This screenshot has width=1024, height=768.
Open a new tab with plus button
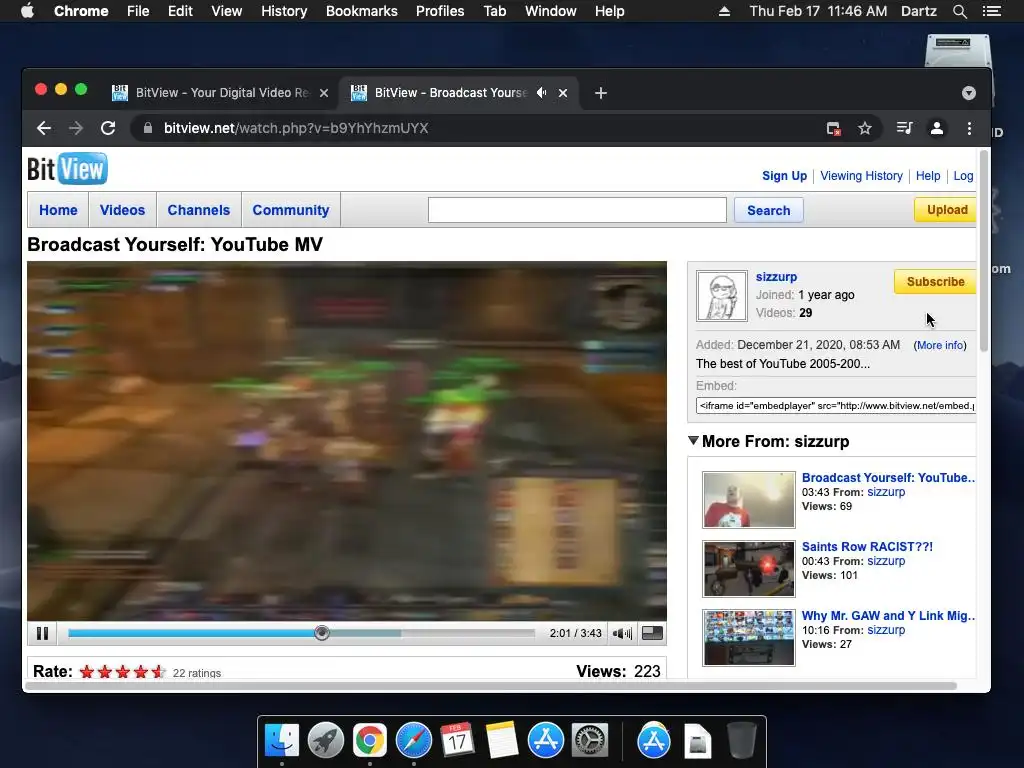(601, 93)
